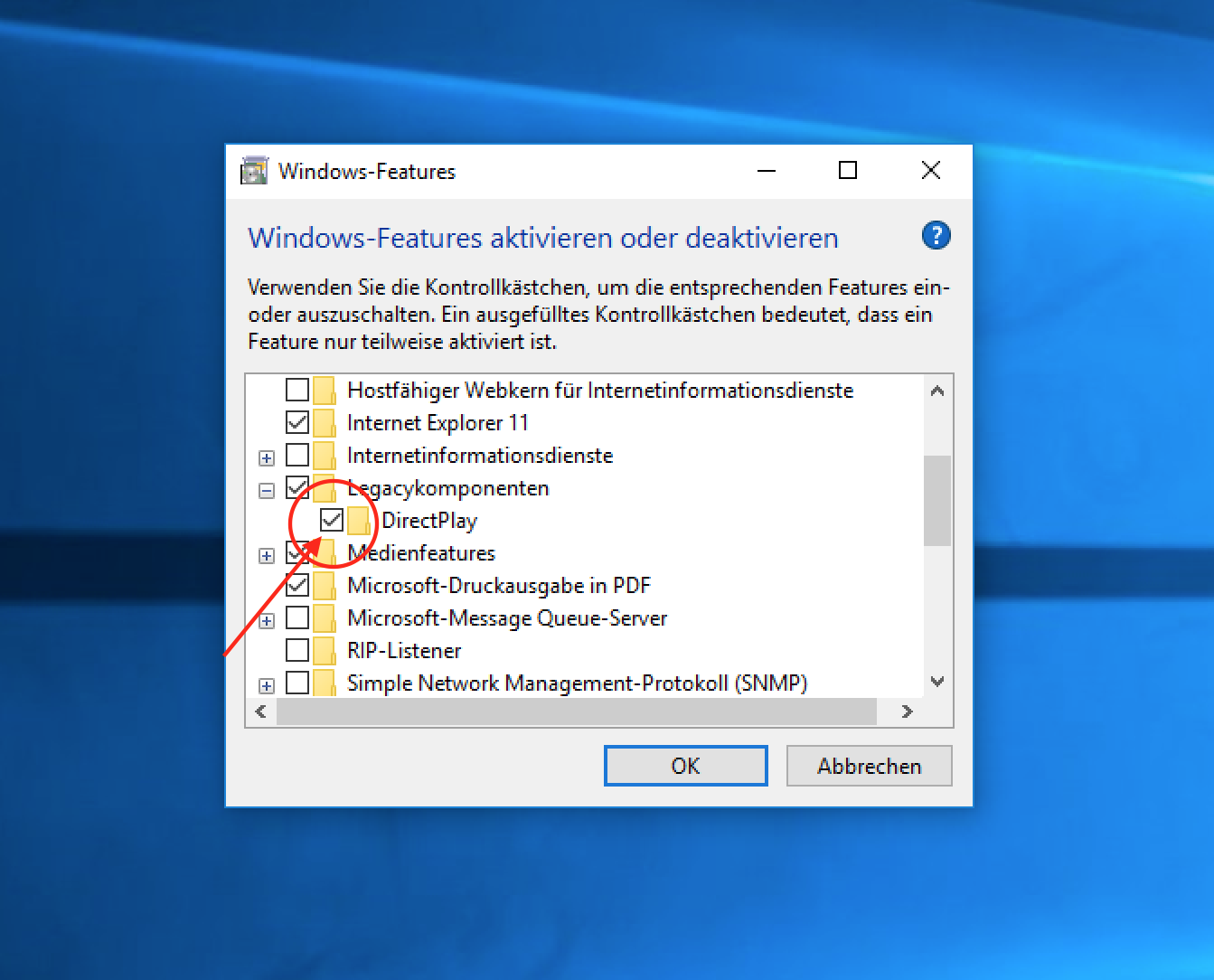Expand the Medienfeatures tree node
Viewport: 1214px width, 980px height.
(267, 556)
